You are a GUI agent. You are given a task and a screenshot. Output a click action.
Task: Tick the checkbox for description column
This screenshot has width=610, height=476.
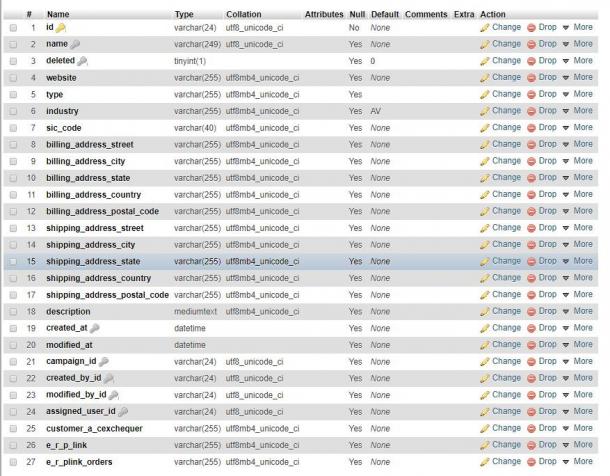click(x=13, y=312)
